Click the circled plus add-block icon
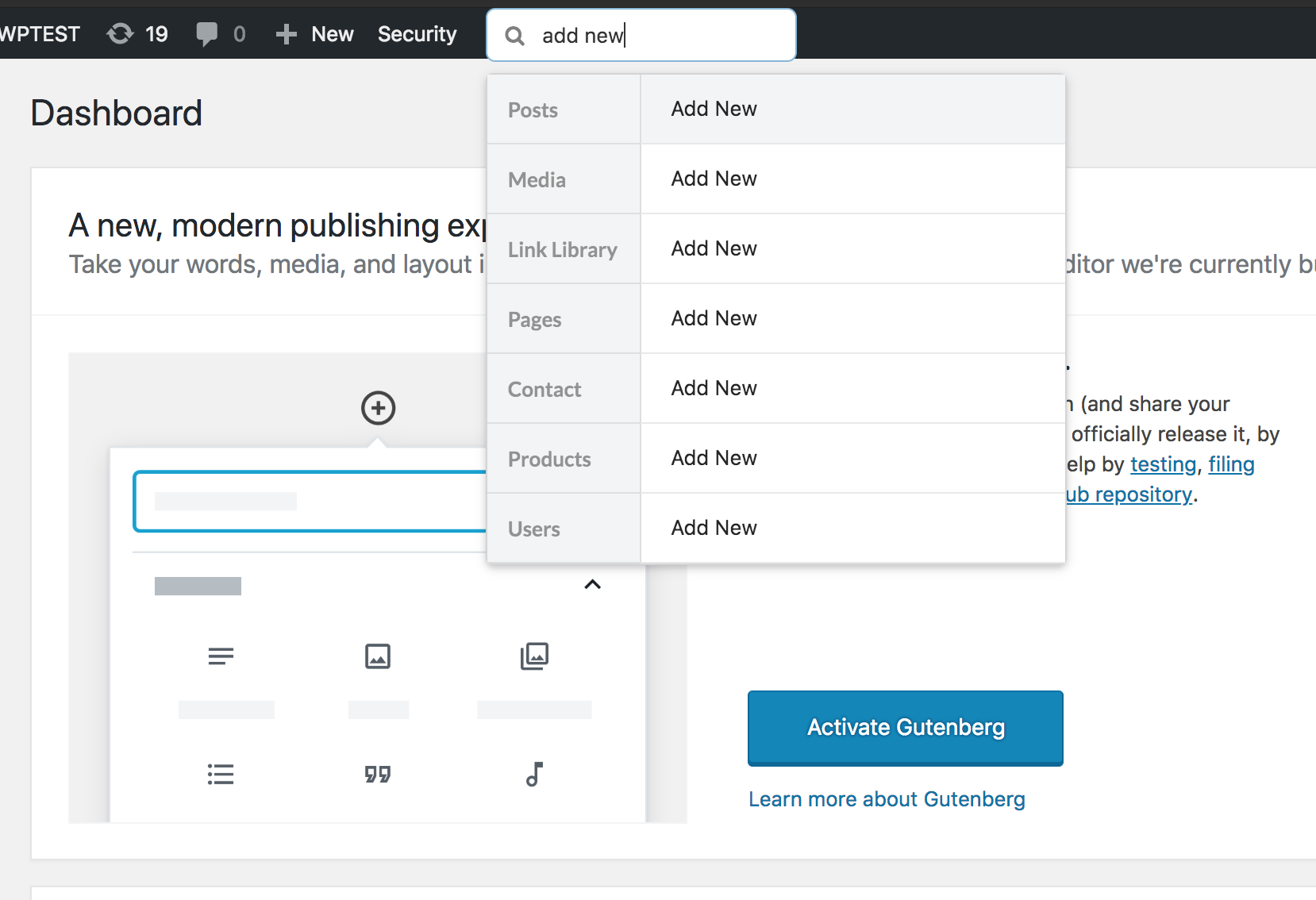 (x=378, y=408)
